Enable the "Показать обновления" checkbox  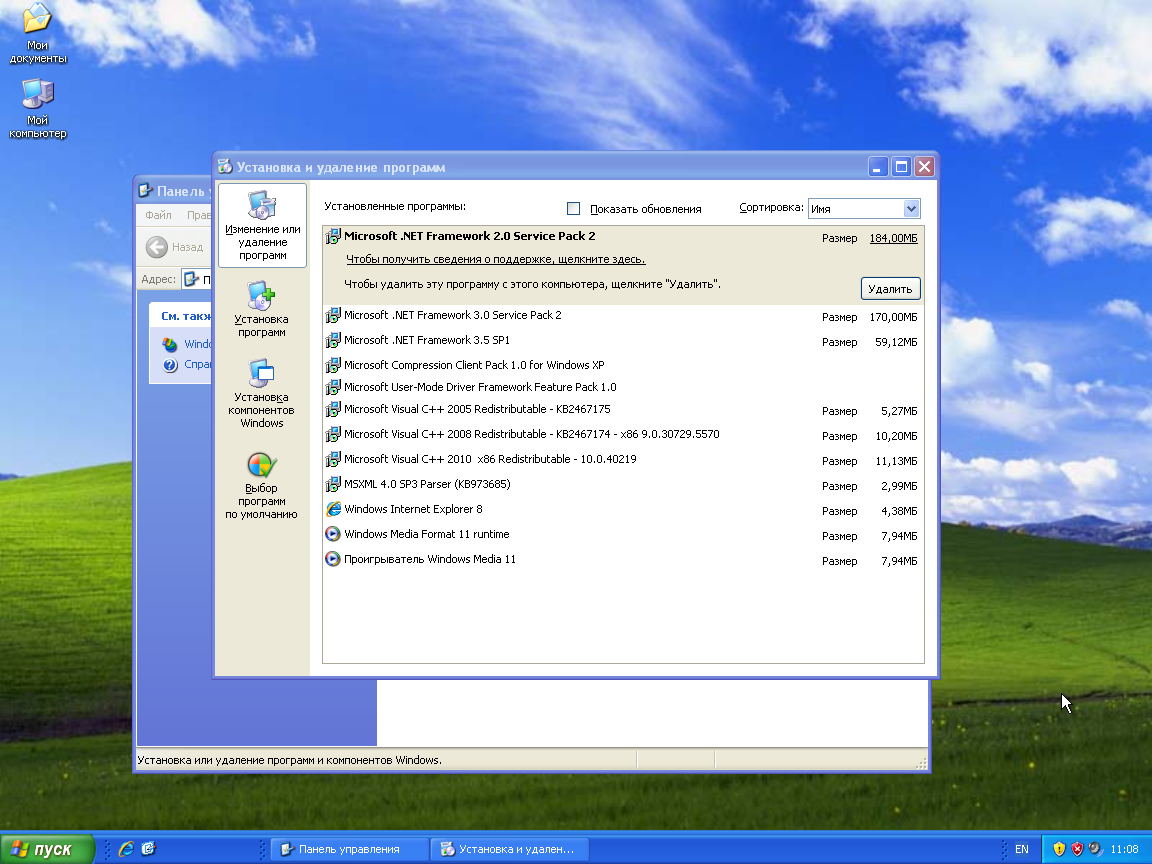573,208
